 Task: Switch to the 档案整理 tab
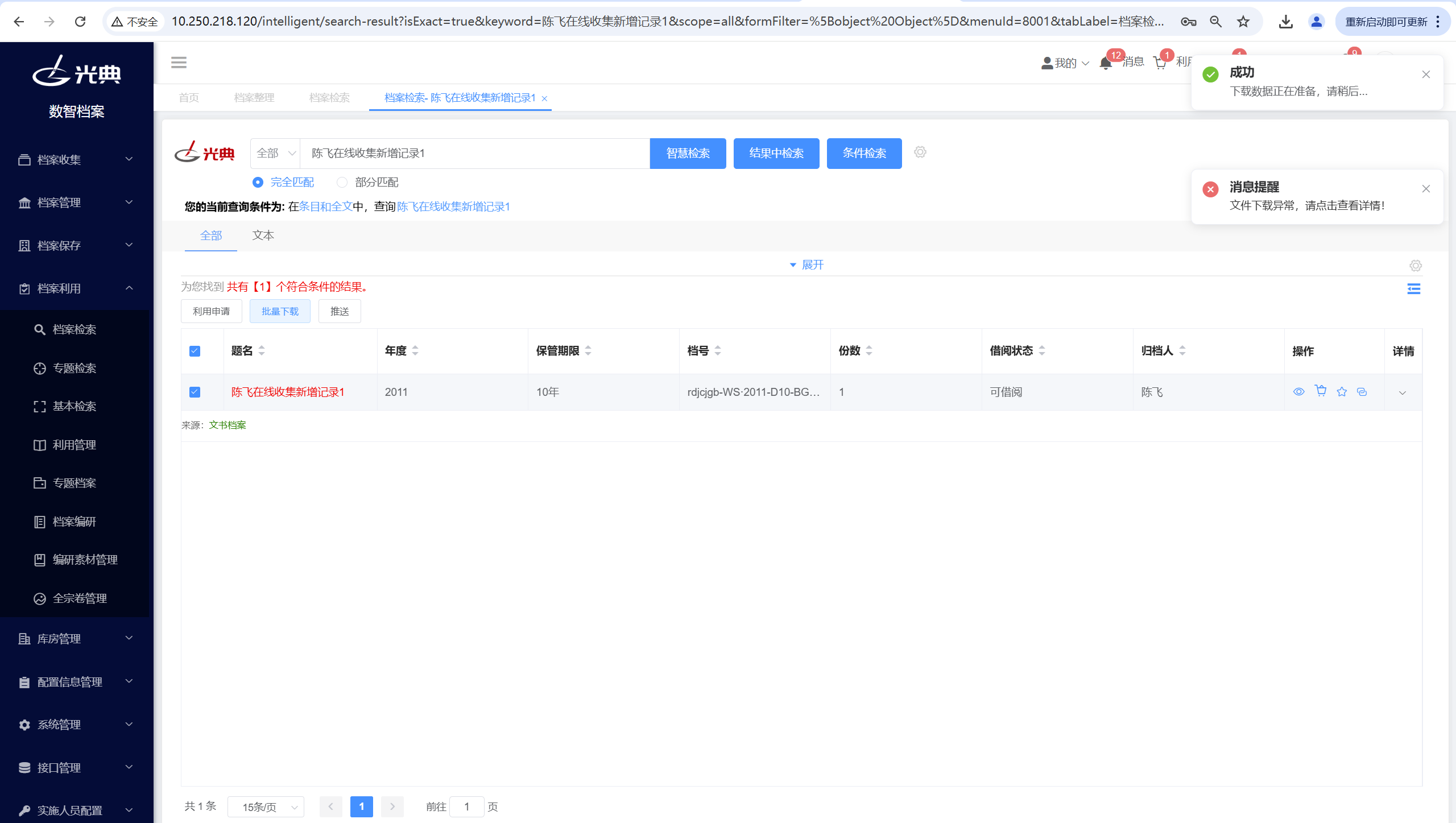254,98
